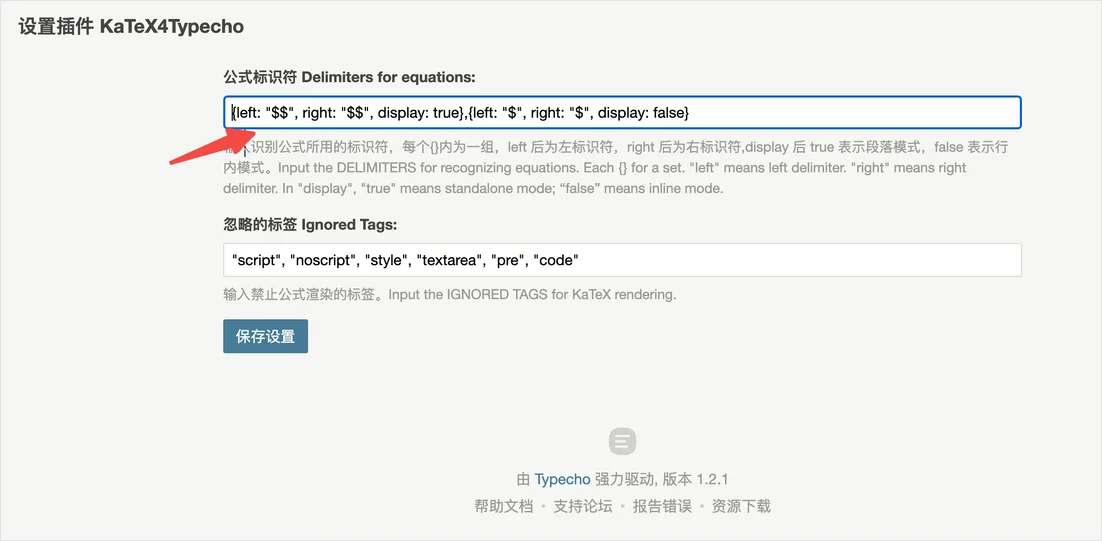Place cursor at "code" in Ignored Tags field

[x=555, y=261]
